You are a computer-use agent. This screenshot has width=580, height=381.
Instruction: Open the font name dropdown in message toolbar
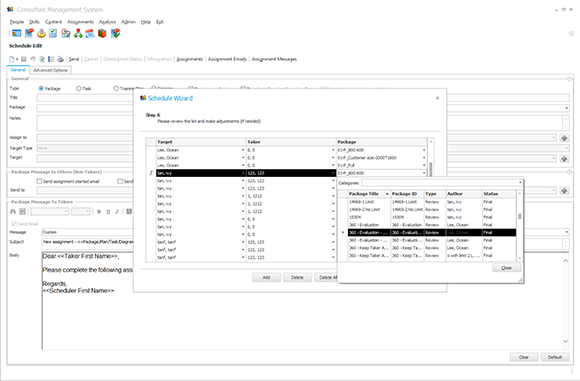tap(66, 212)
